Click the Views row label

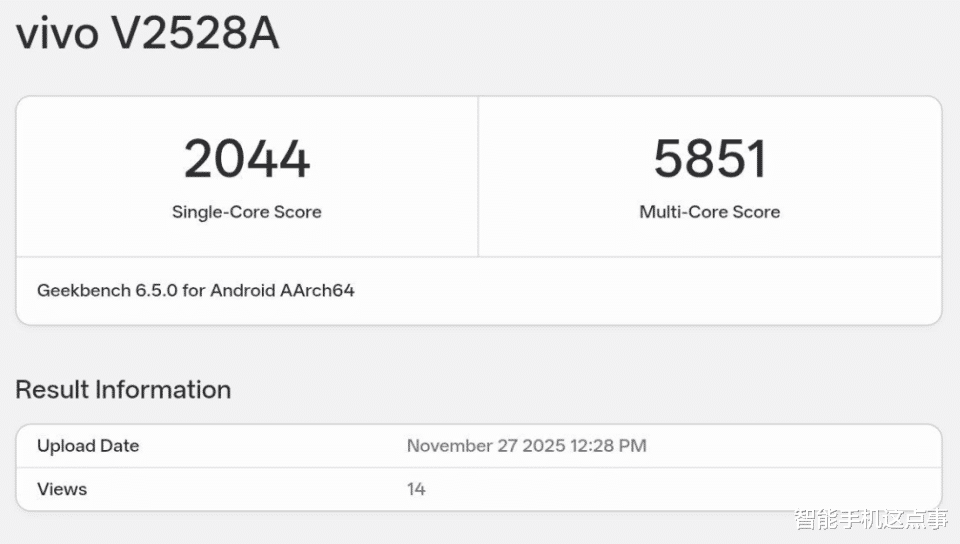point(62,489)
